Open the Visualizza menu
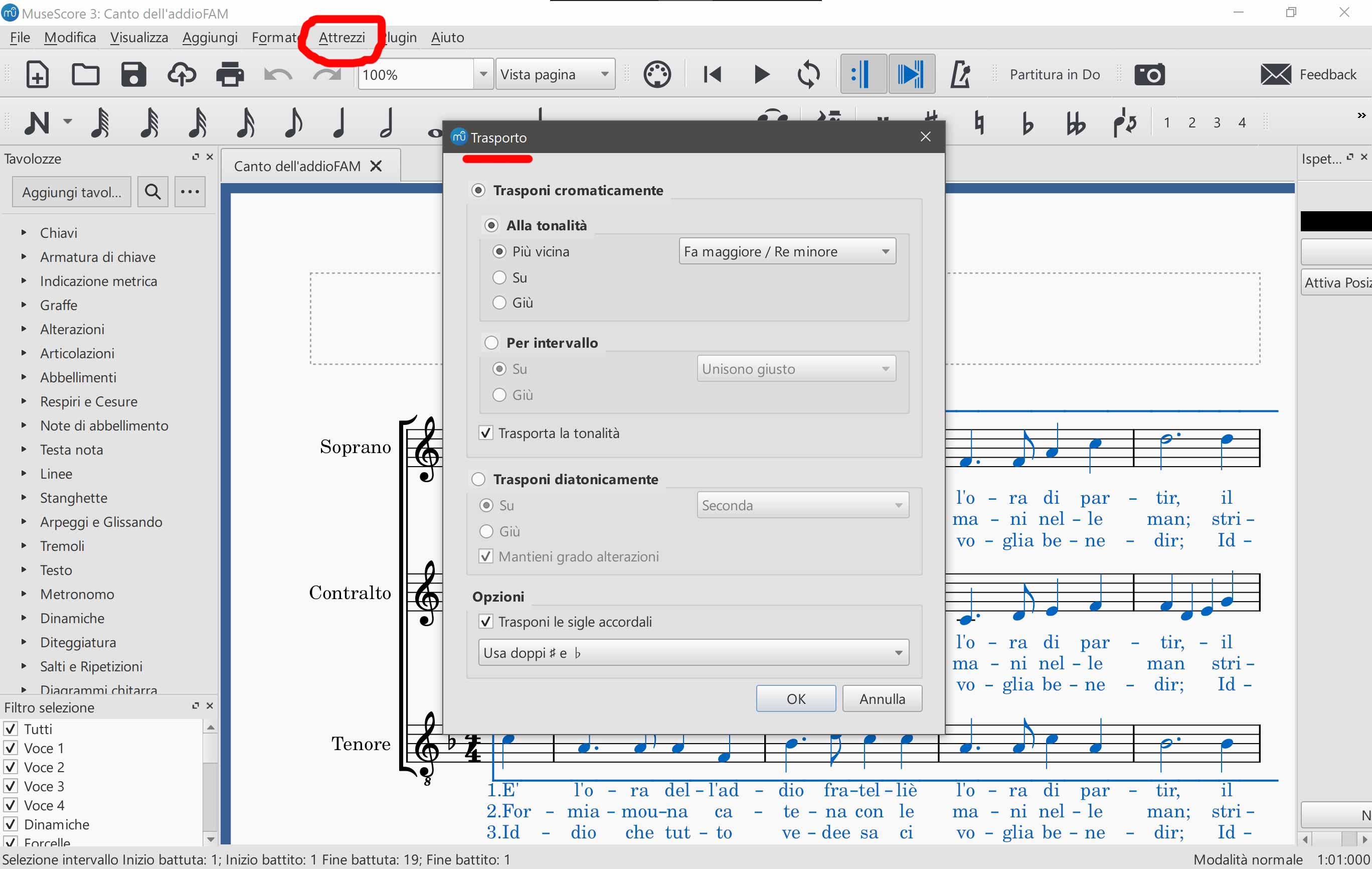The image size is (1372, 869). [139, 37]
